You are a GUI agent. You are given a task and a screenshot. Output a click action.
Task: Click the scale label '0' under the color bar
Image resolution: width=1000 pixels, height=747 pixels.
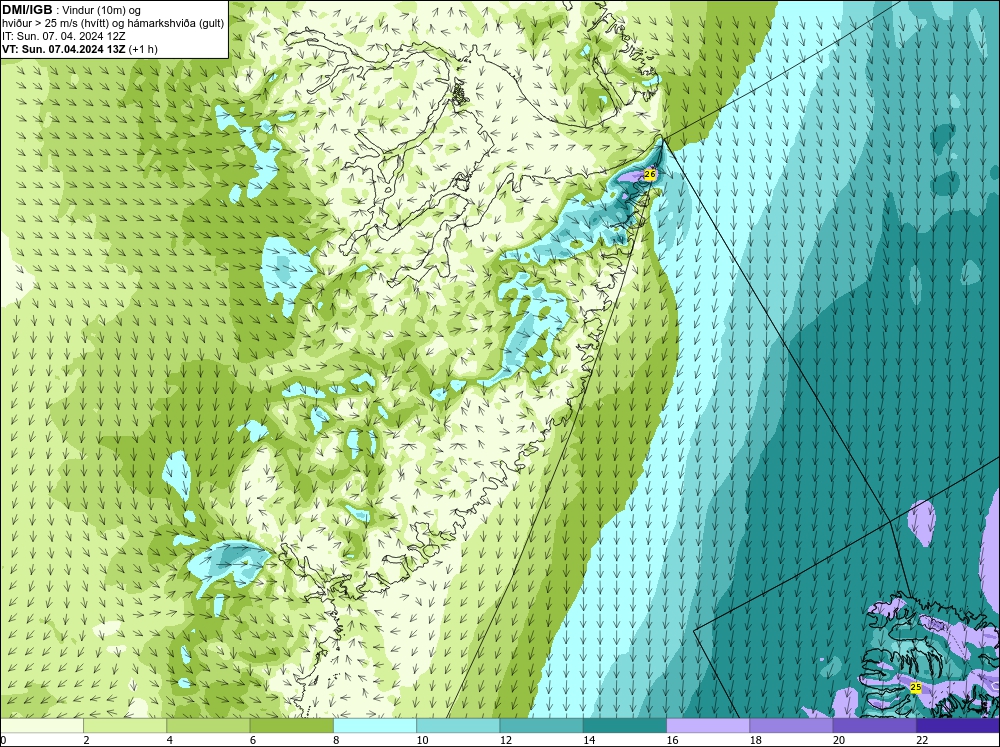(3, 740)
